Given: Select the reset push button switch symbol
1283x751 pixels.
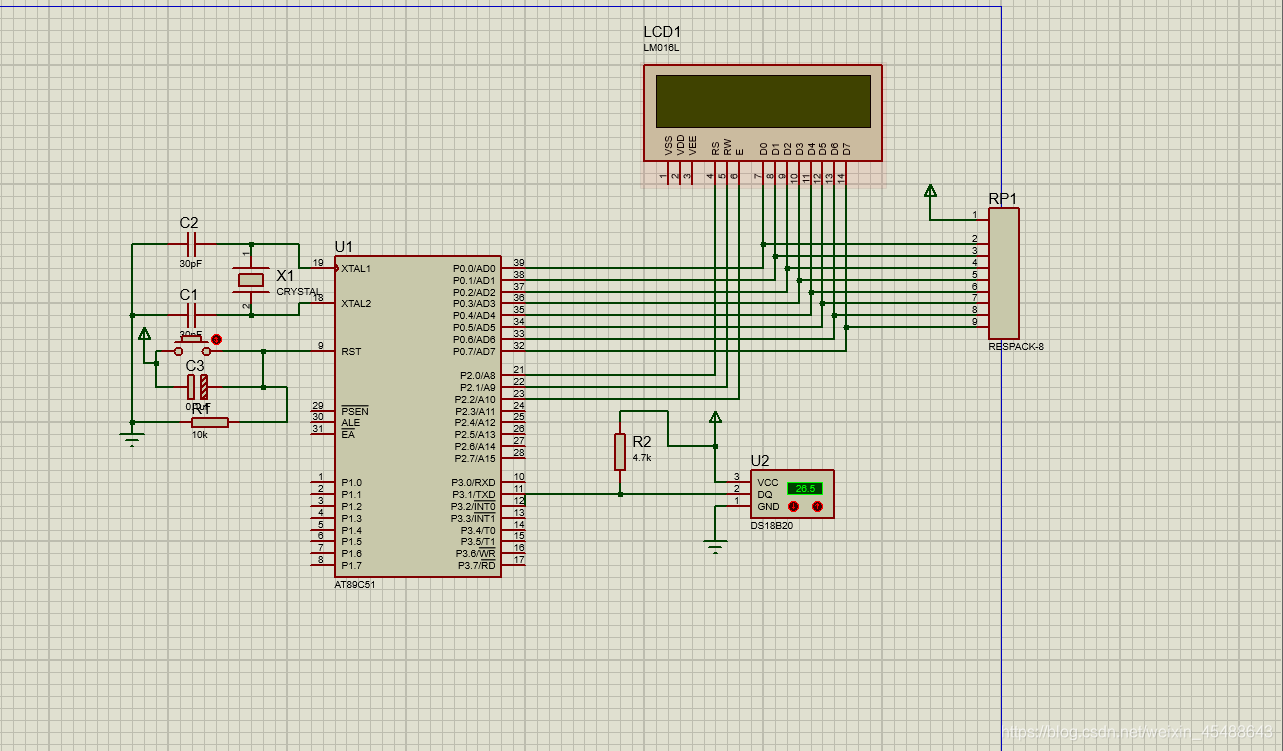Looking at the screenshot, I should [192, 345].
